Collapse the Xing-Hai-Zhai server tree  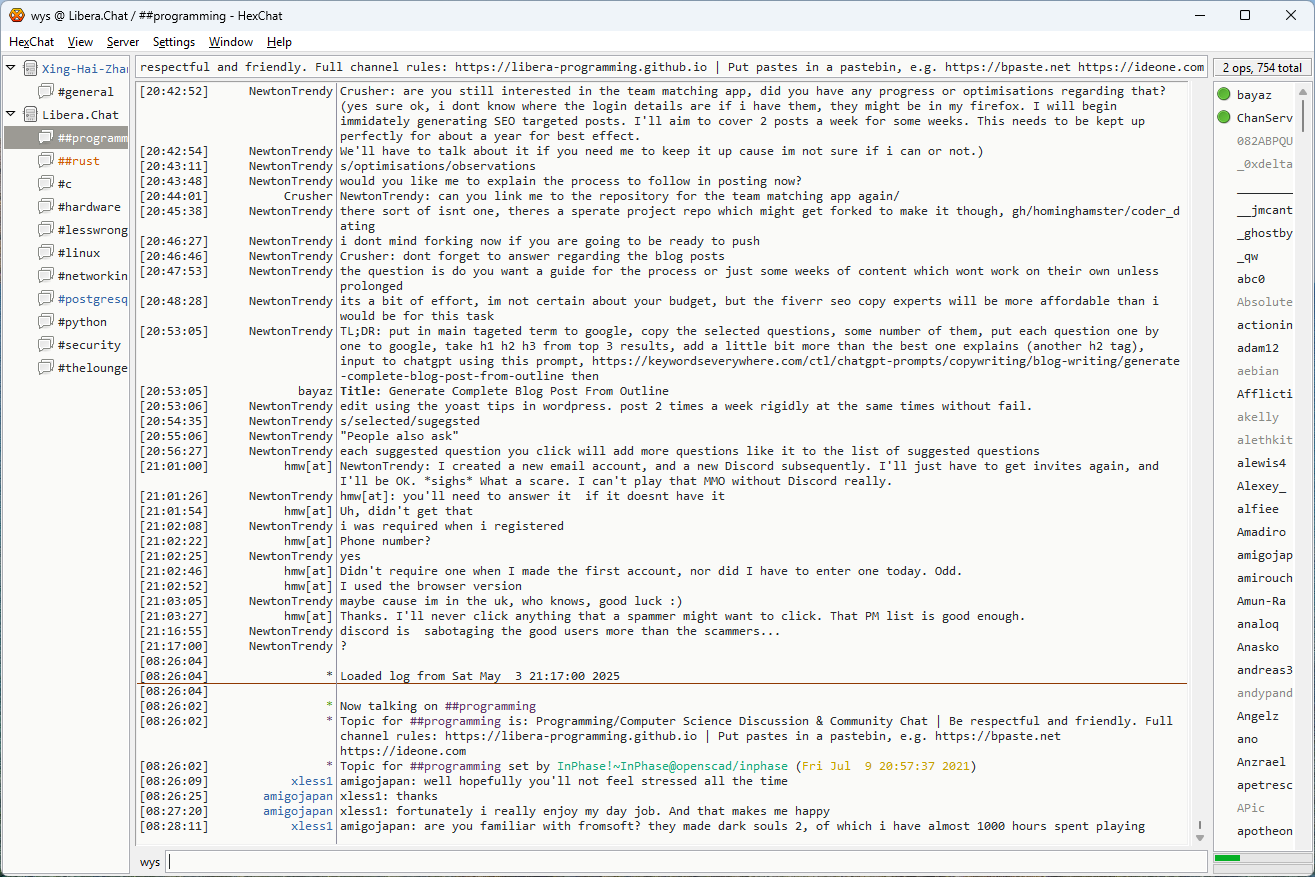(x=11, y=69)
